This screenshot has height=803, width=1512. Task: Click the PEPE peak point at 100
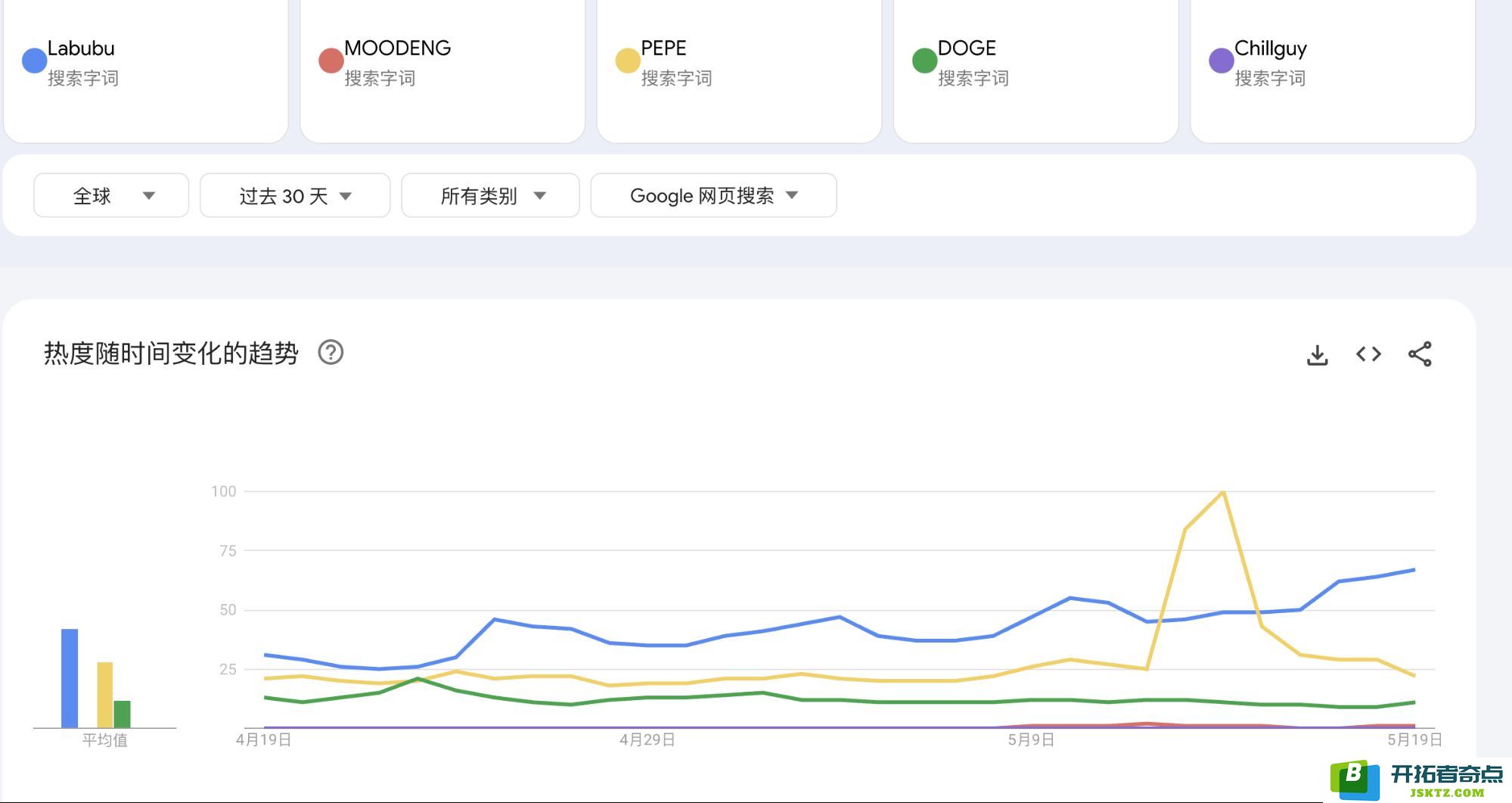point(1223,492)
